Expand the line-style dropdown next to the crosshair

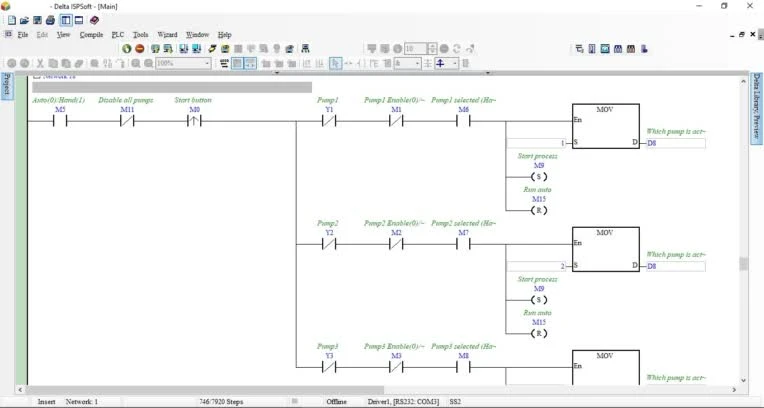pyautogui.click(x=455, y=63)
